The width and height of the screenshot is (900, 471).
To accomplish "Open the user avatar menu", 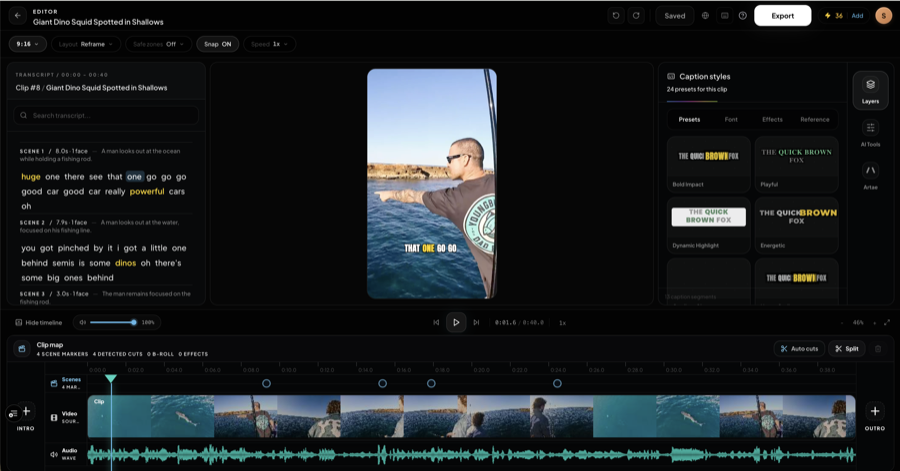I will (x=883, y=15).
